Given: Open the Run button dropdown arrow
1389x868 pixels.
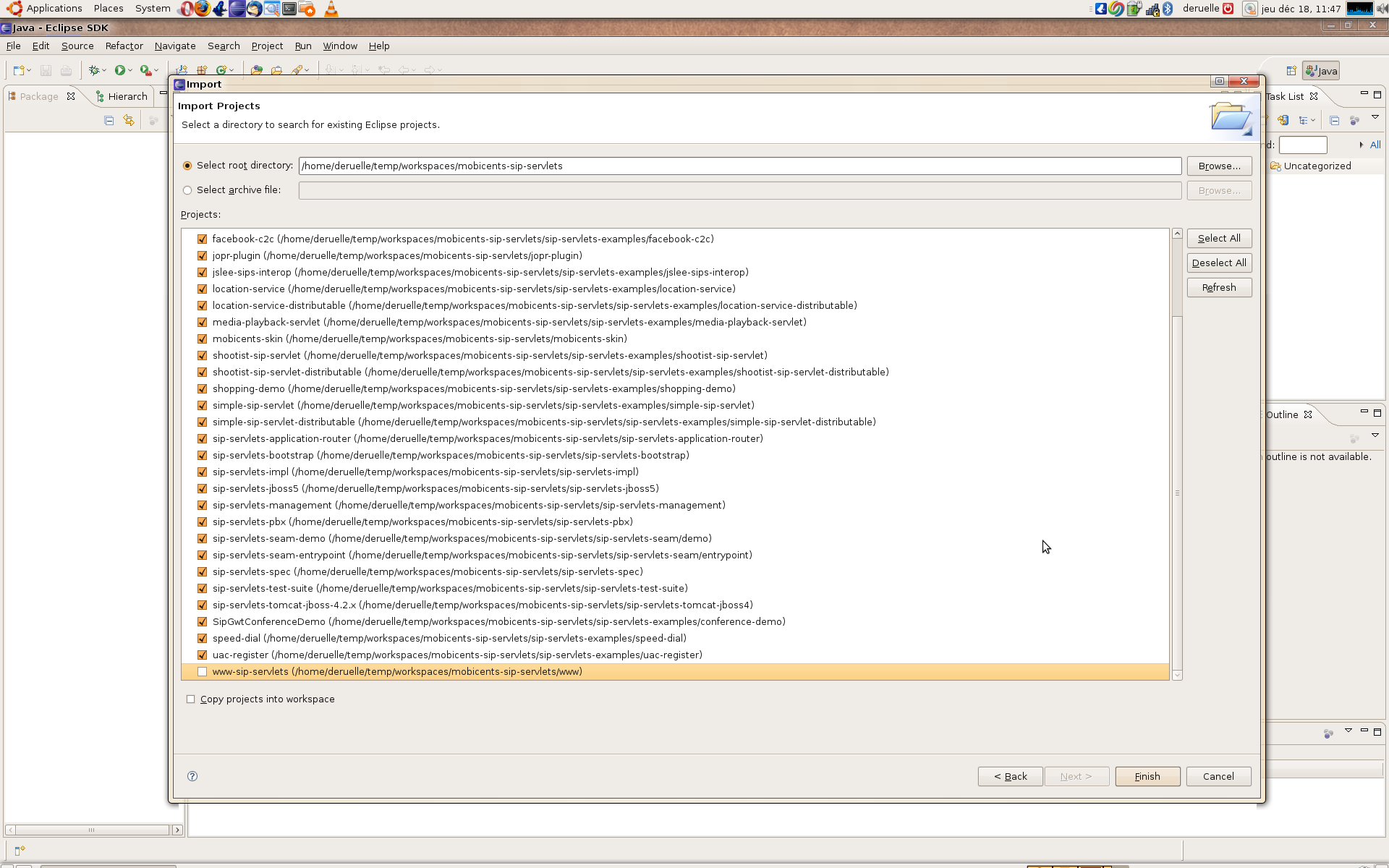Looking at the screenshot, I should [130, 70].
